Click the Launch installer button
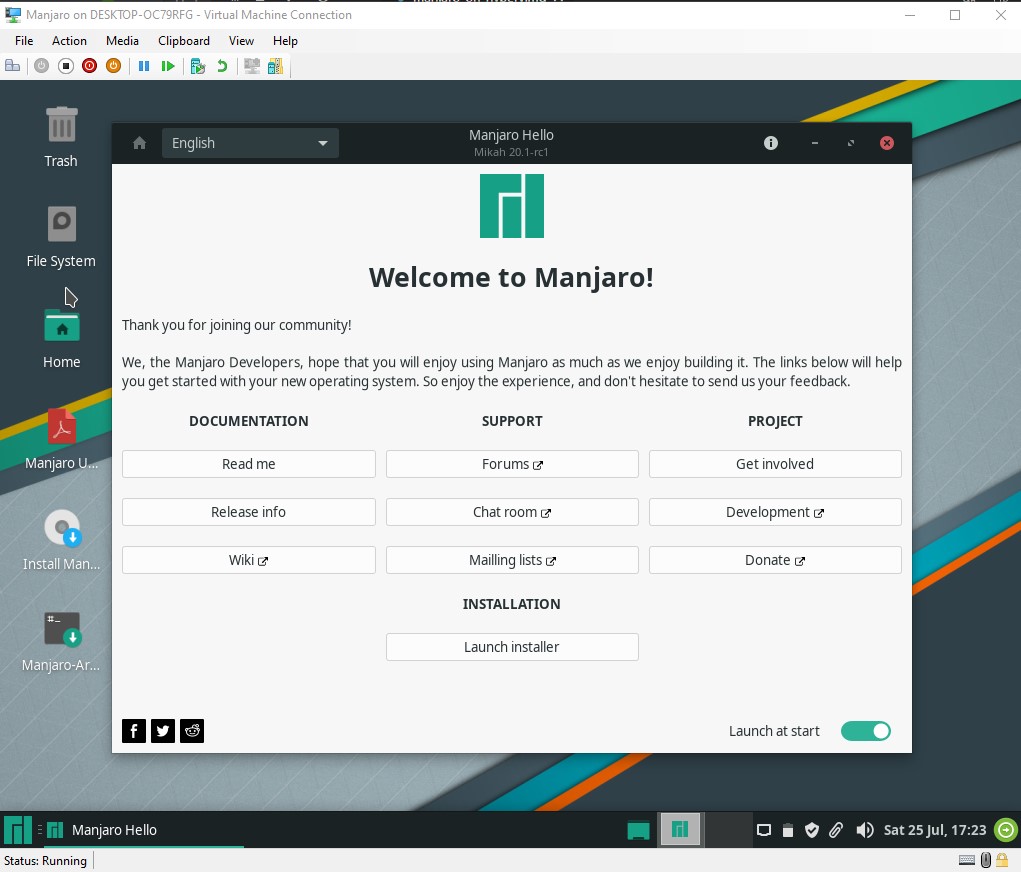Viewport: 1021px width, 872px height. [512, 647]
